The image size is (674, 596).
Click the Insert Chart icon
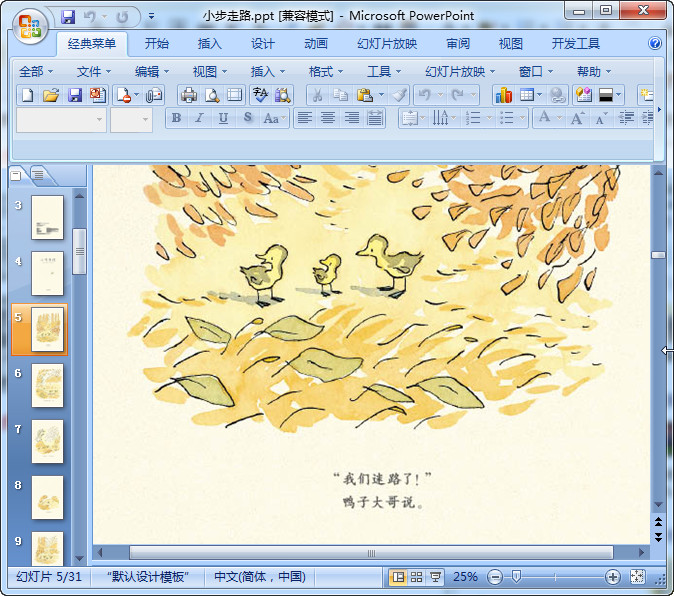click(504, 95)
